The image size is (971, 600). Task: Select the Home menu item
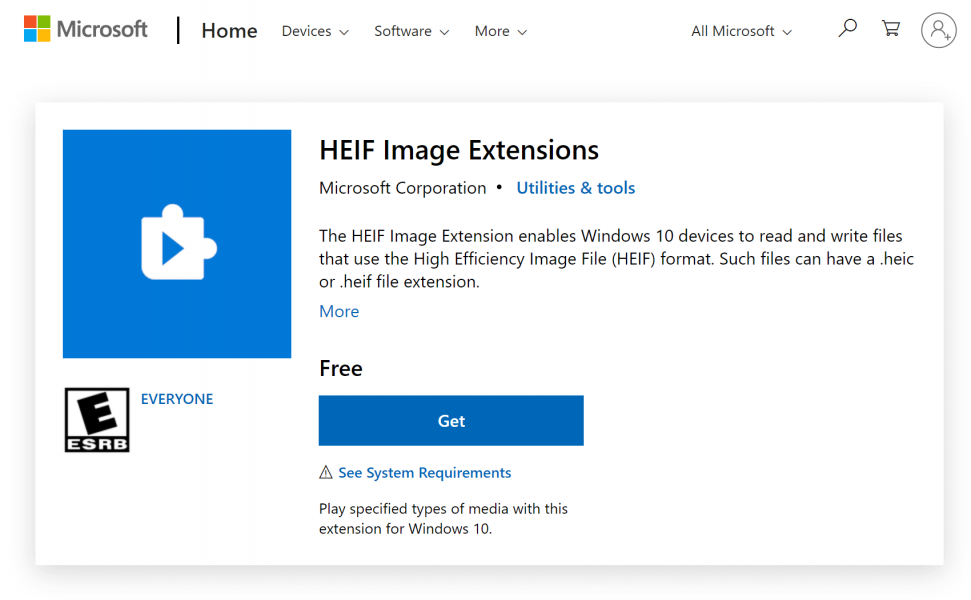pyautogui.click(x=229, y=30)
